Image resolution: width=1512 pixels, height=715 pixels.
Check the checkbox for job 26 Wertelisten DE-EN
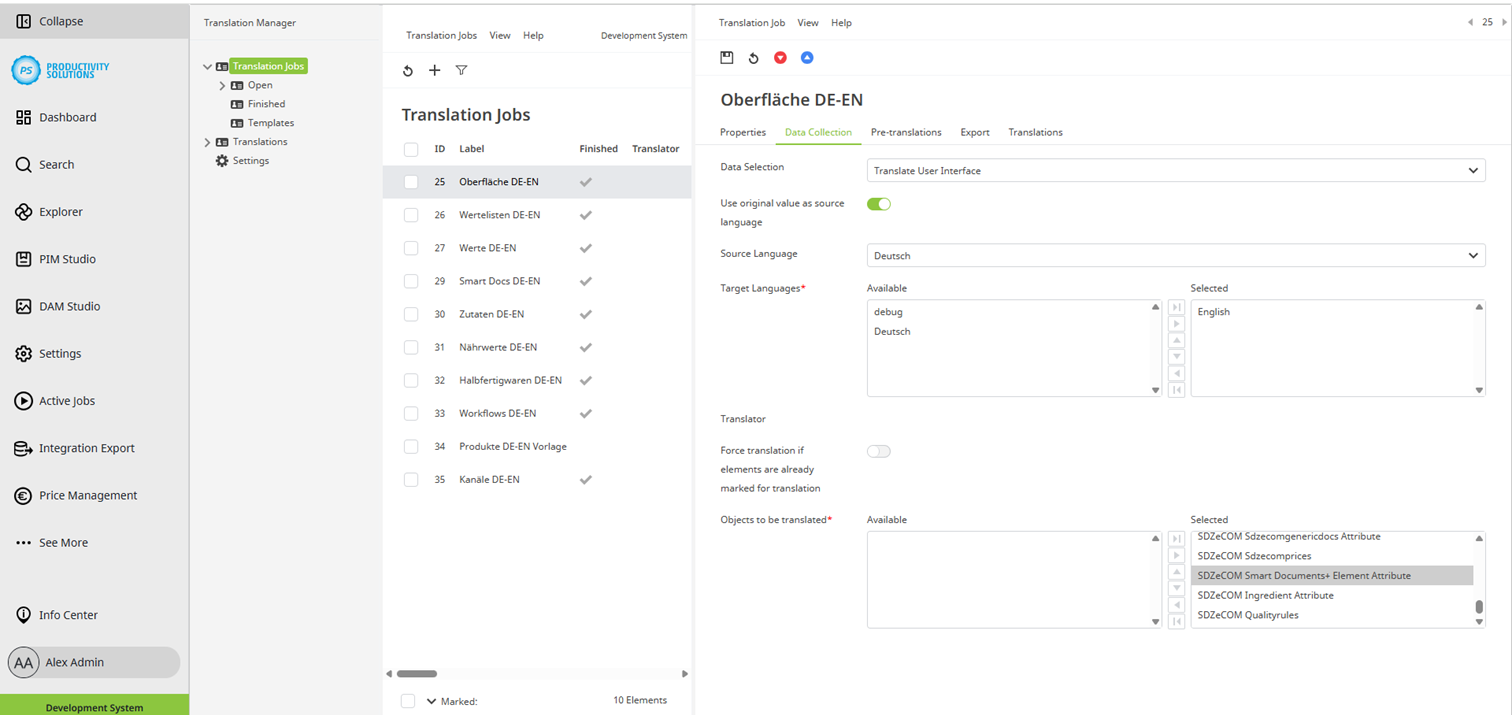click(x=410, y=214)
